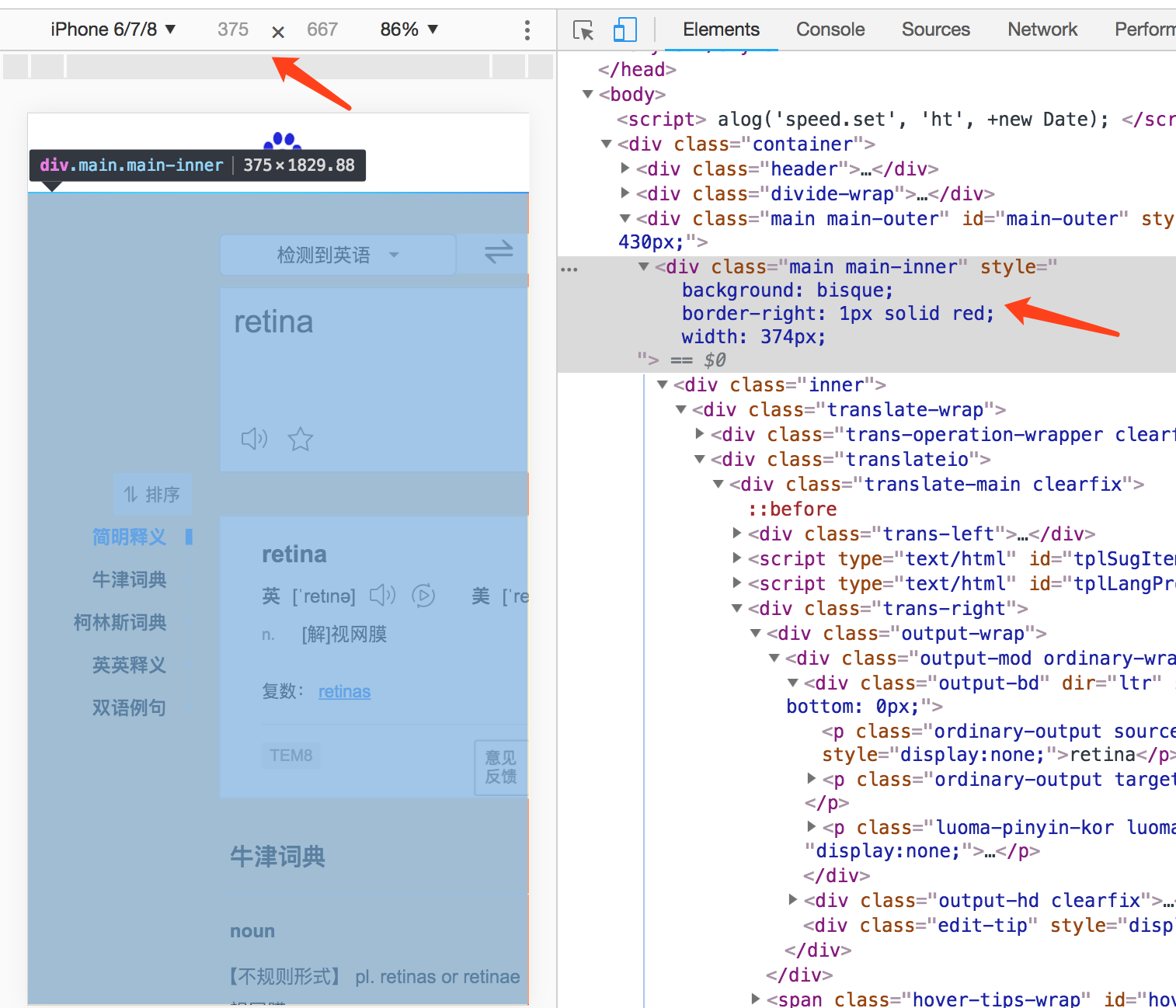Image resolution: width=1176 pixels, height=1008 pixels.
Task: Select the edit-tip div row
Action: point(988,925)
